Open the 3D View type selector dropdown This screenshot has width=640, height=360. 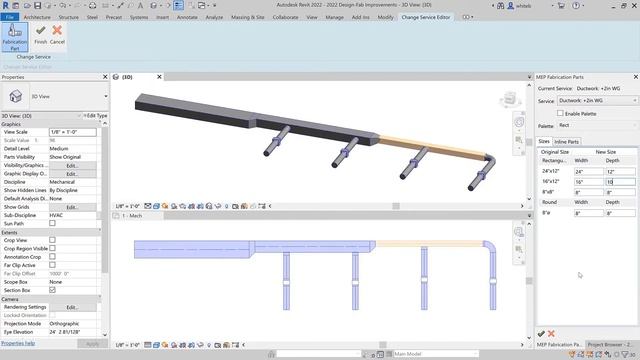106,96
